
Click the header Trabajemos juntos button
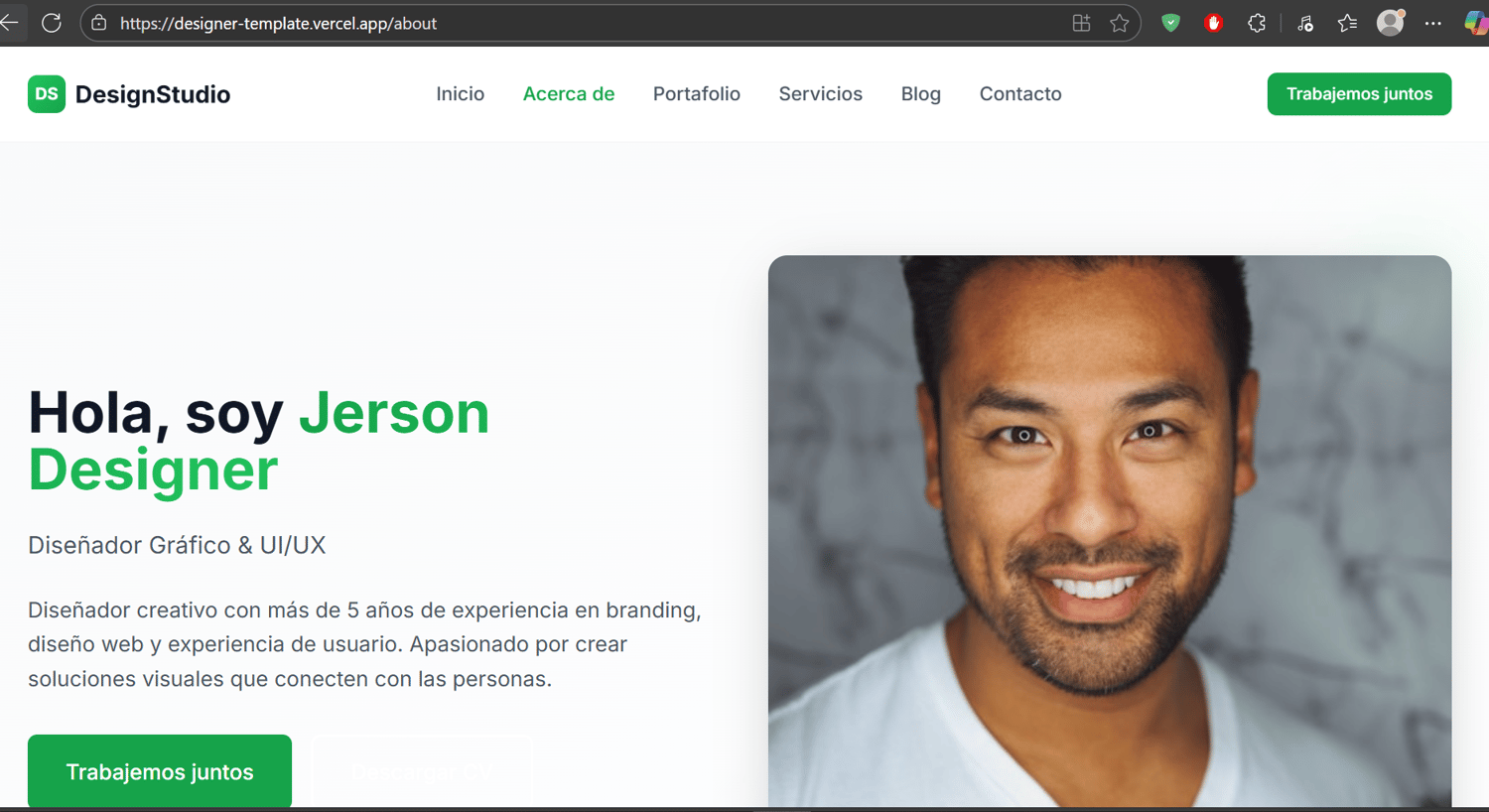click(x=1359, y=94)
